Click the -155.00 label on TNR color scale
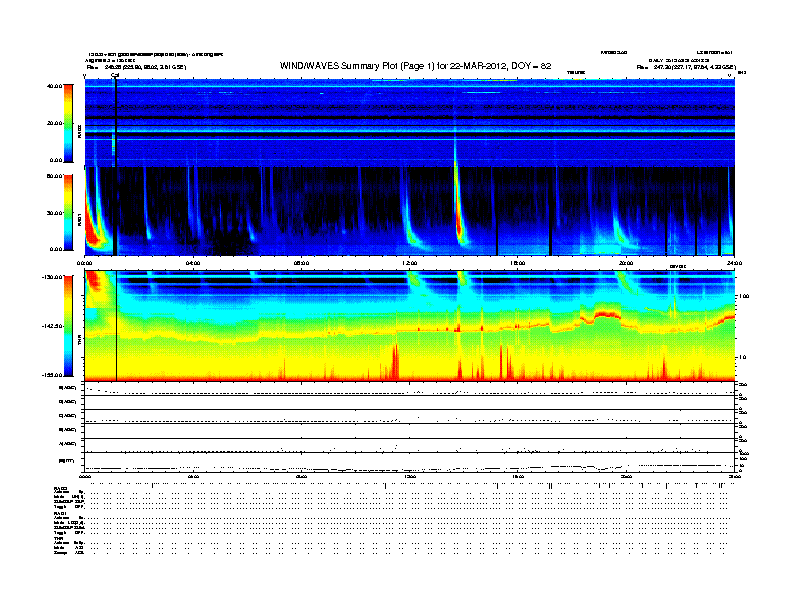Viewport: 792px width, 612px height. tap(52, 375)
